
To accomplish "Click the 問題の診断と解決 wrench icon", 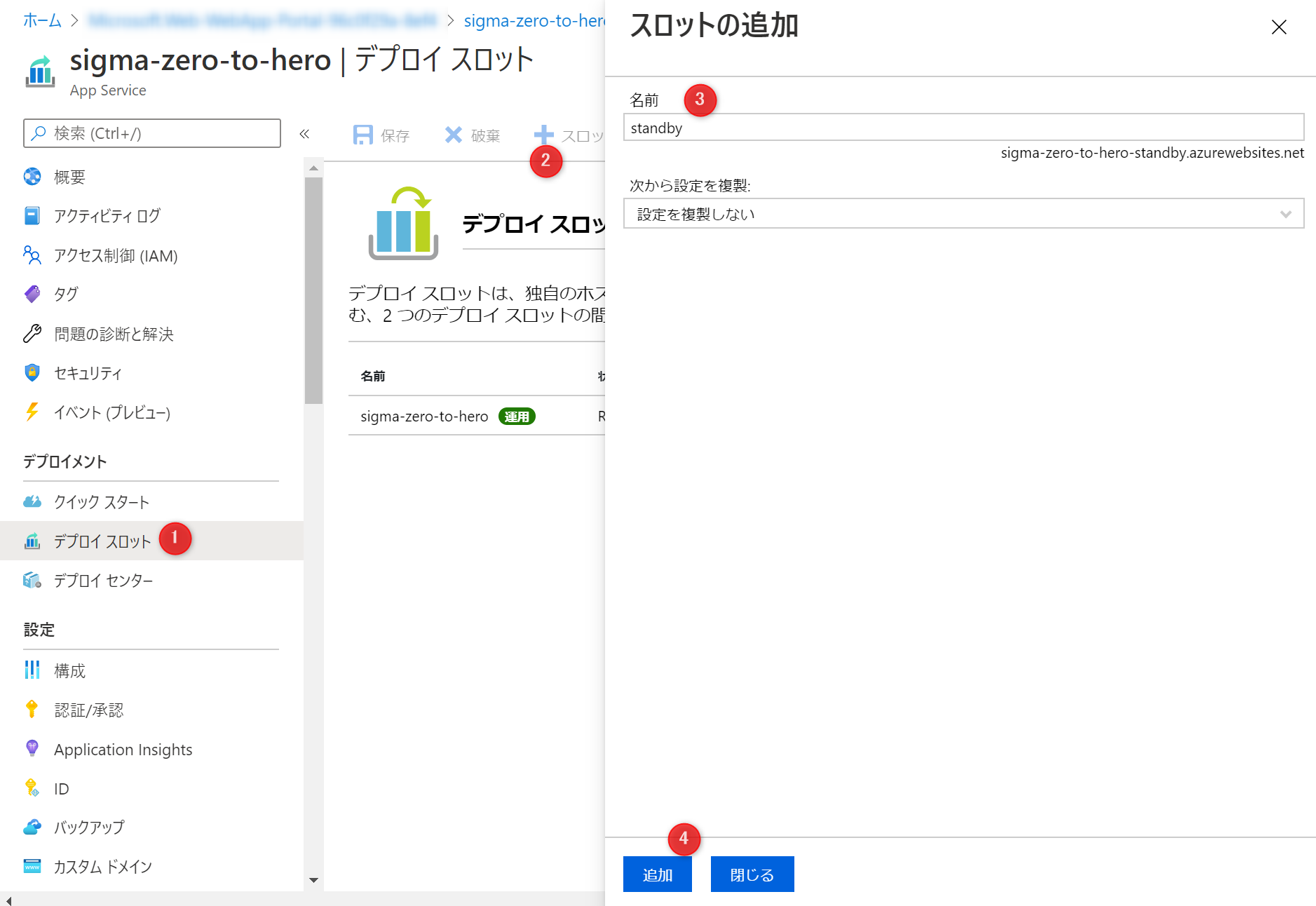I will tap(32, 334).
